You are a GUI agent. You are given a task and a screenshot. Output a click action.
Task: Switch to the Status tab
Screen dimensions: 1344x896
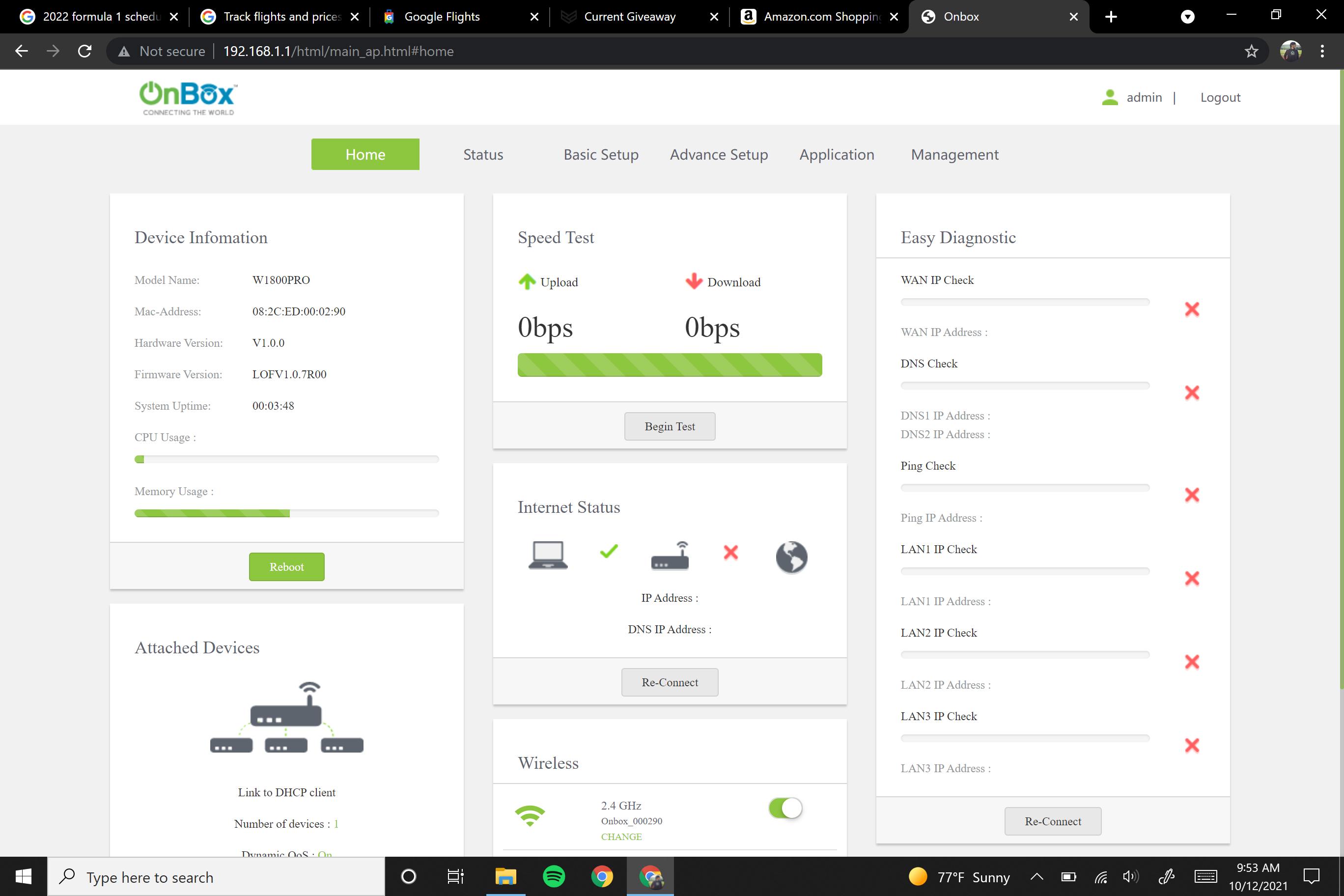pyautogui.click(x=483, y=154)
